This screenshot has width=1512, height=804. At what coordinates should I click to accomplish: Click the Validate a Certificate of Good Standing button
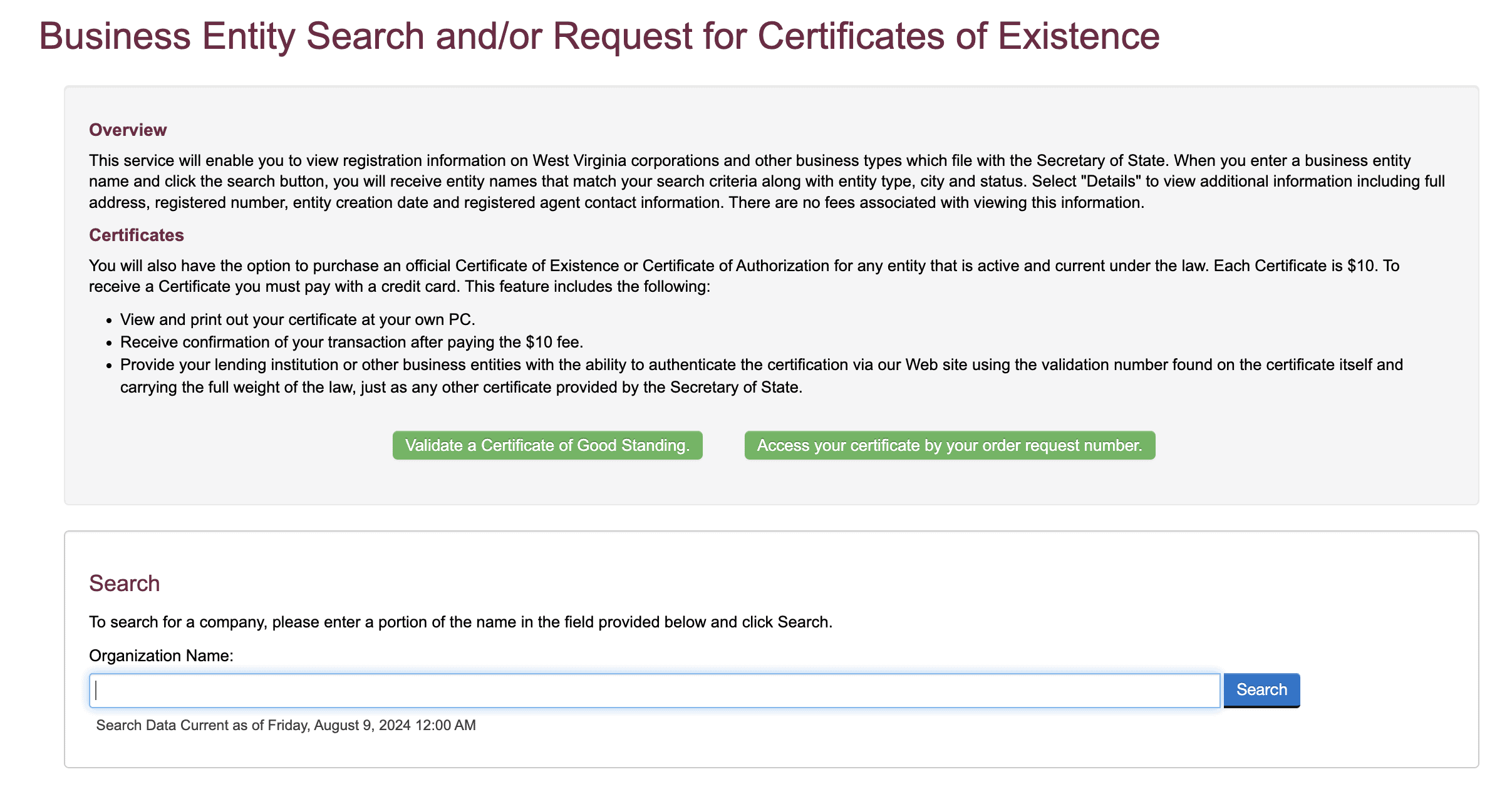[x=547, y=445]
